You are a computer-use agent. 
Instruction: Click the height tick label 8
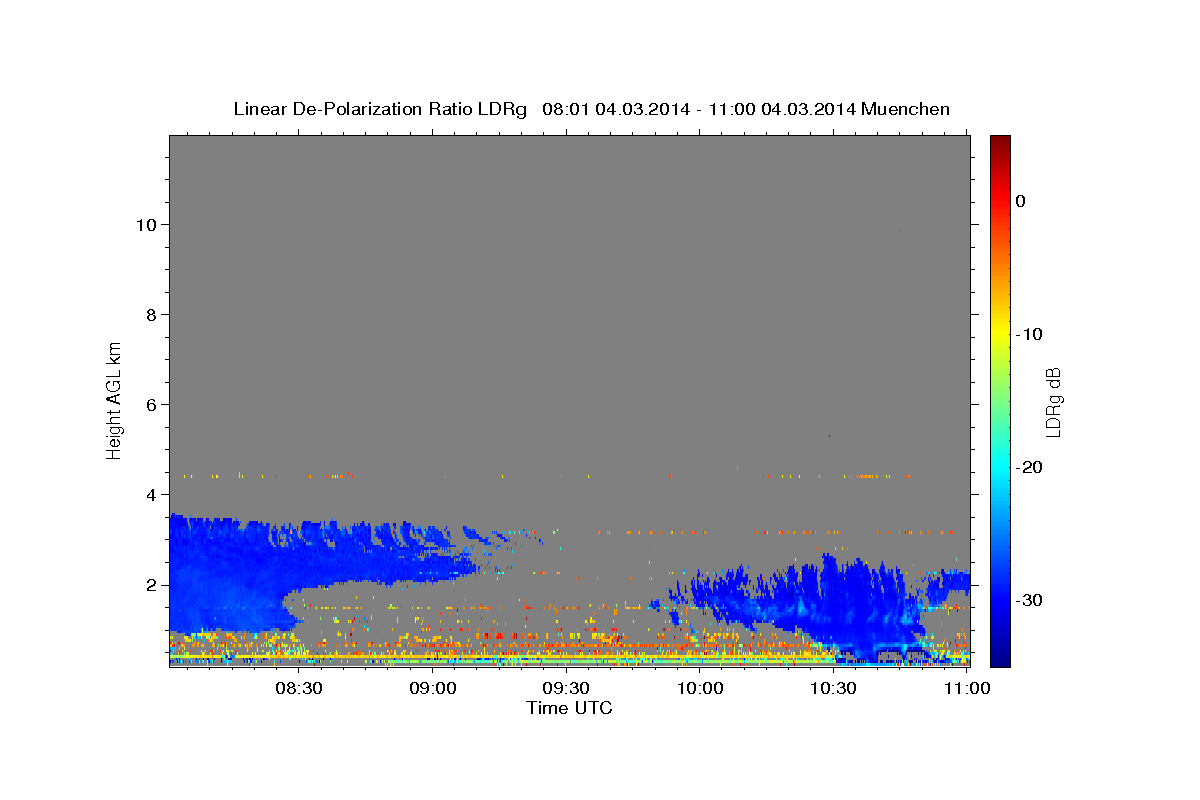pyautogui.click(x=149, y=315)
